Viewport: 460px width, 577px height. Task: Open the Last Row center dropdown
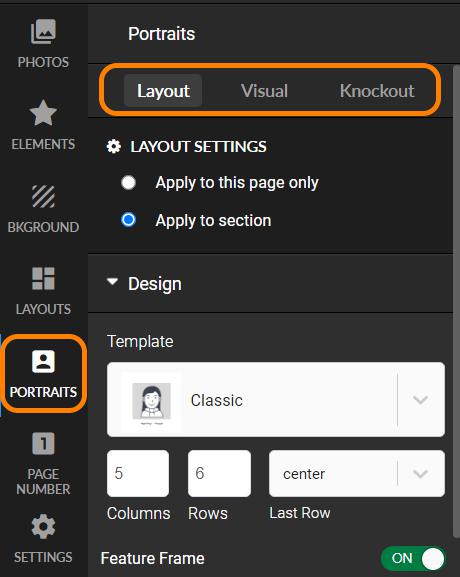357,474
